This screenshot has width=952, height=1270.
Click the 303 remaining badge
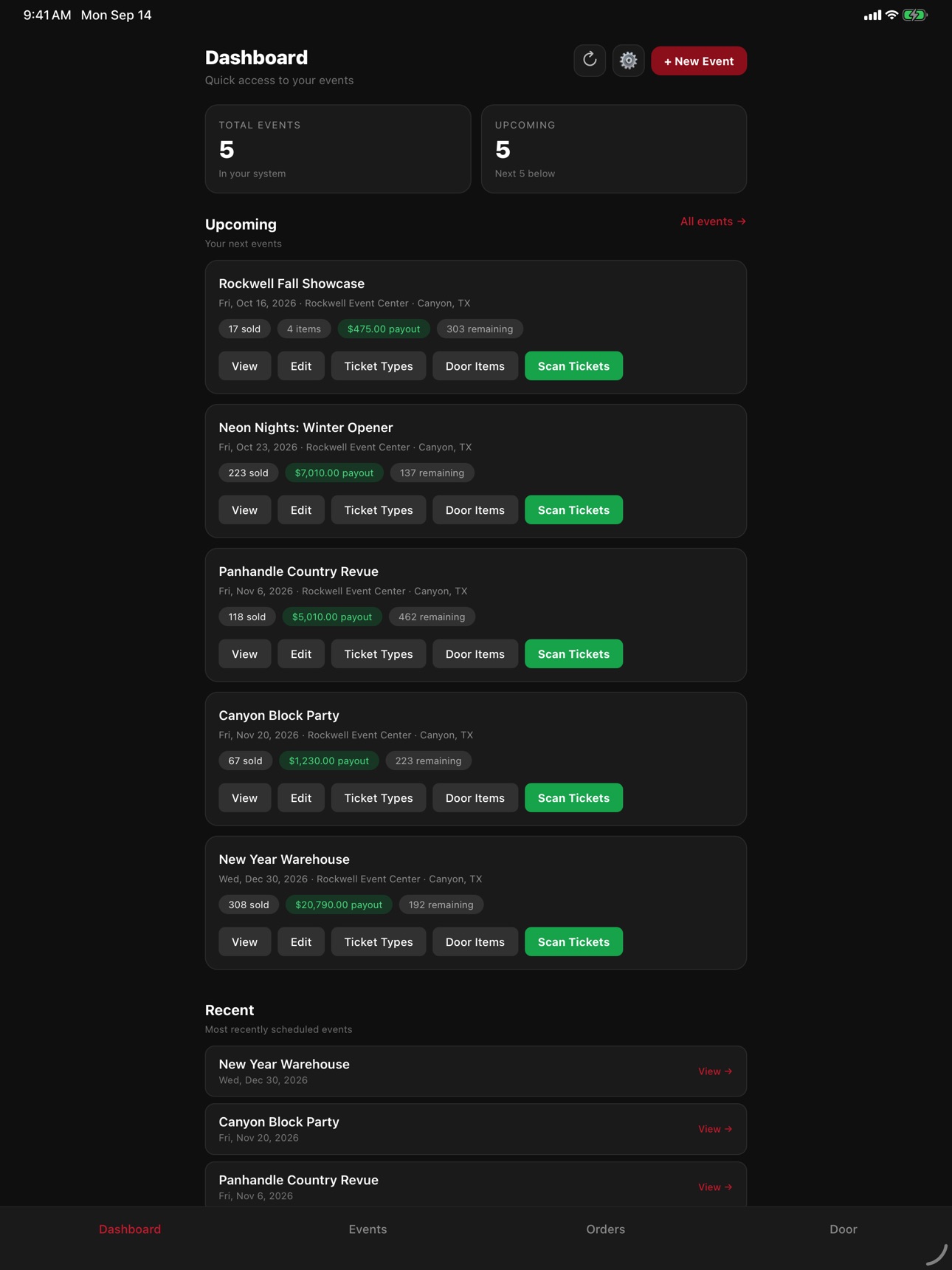click(480, 329)
